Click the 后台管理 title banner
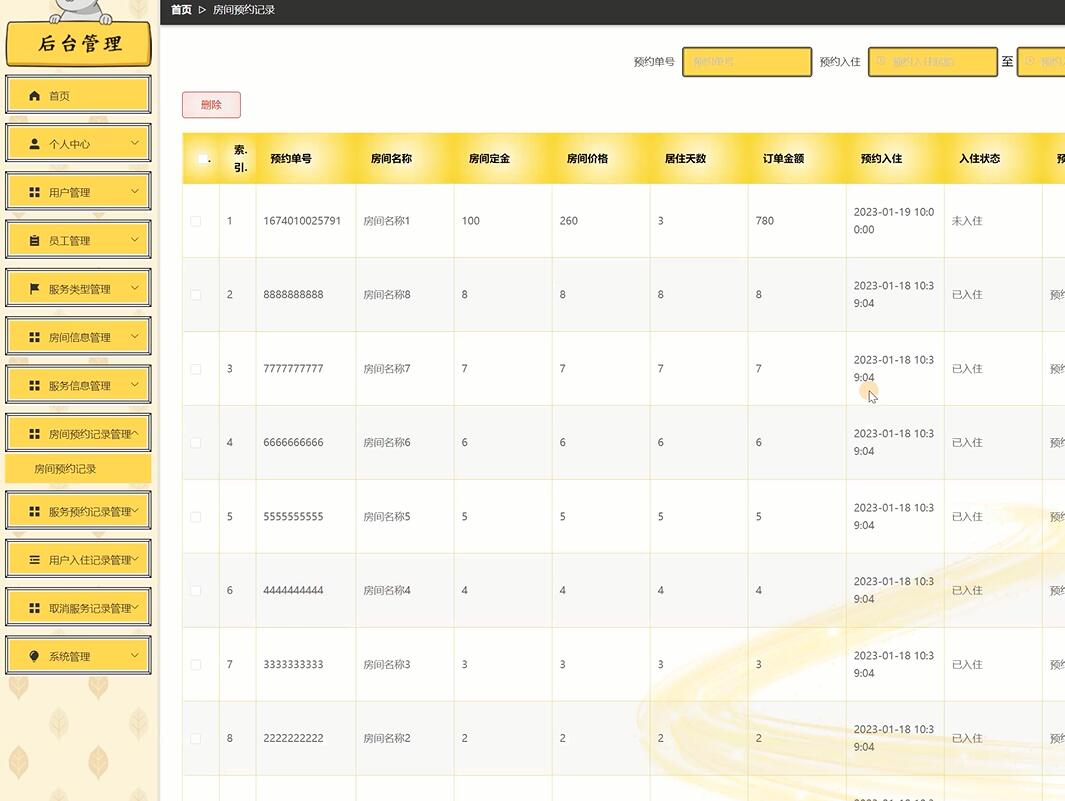The image size is (1065, 801). click(79, 44)
